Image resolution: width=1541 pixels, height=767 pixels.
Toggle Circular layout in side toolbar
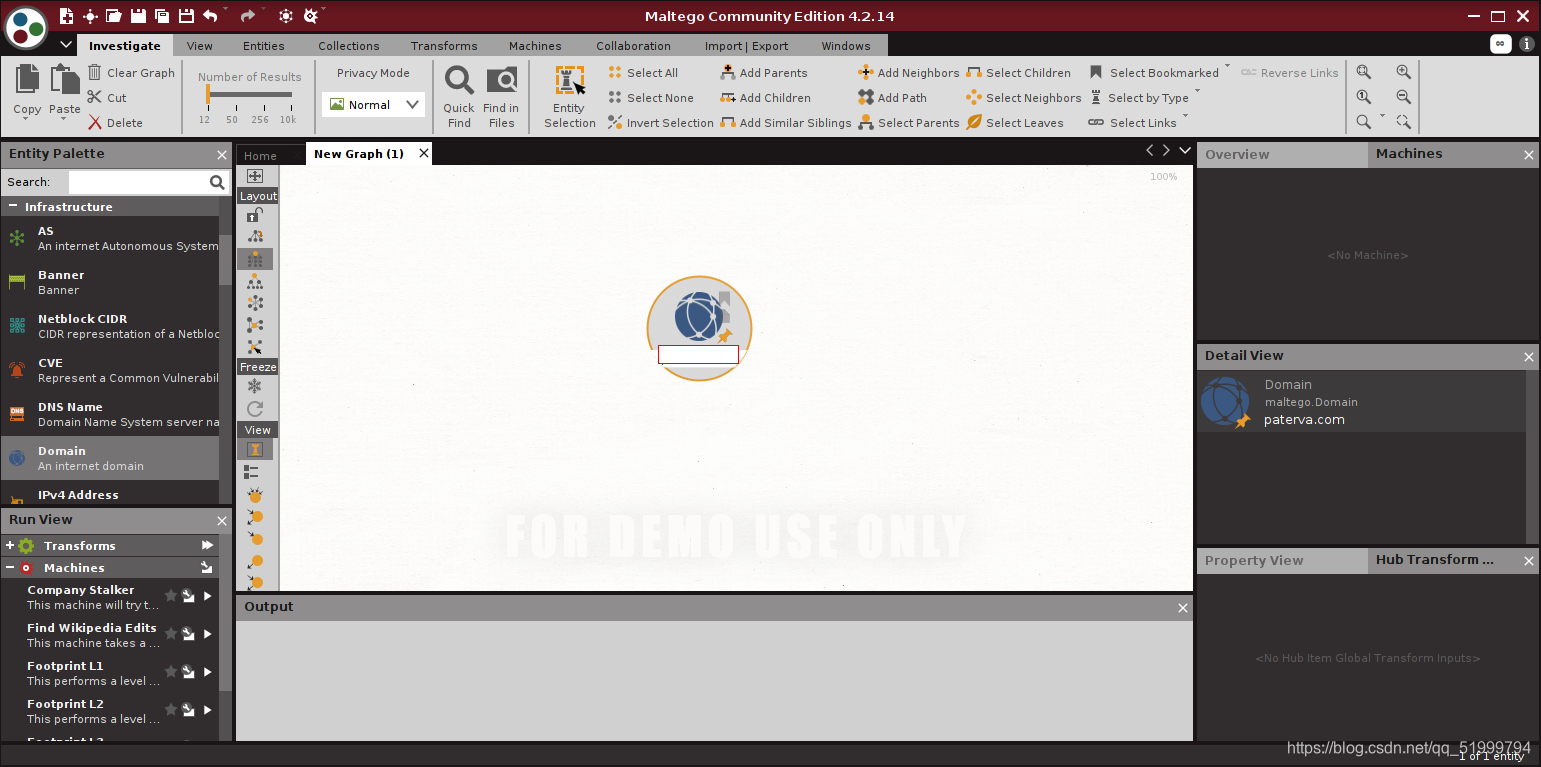[x=255, y=303]
